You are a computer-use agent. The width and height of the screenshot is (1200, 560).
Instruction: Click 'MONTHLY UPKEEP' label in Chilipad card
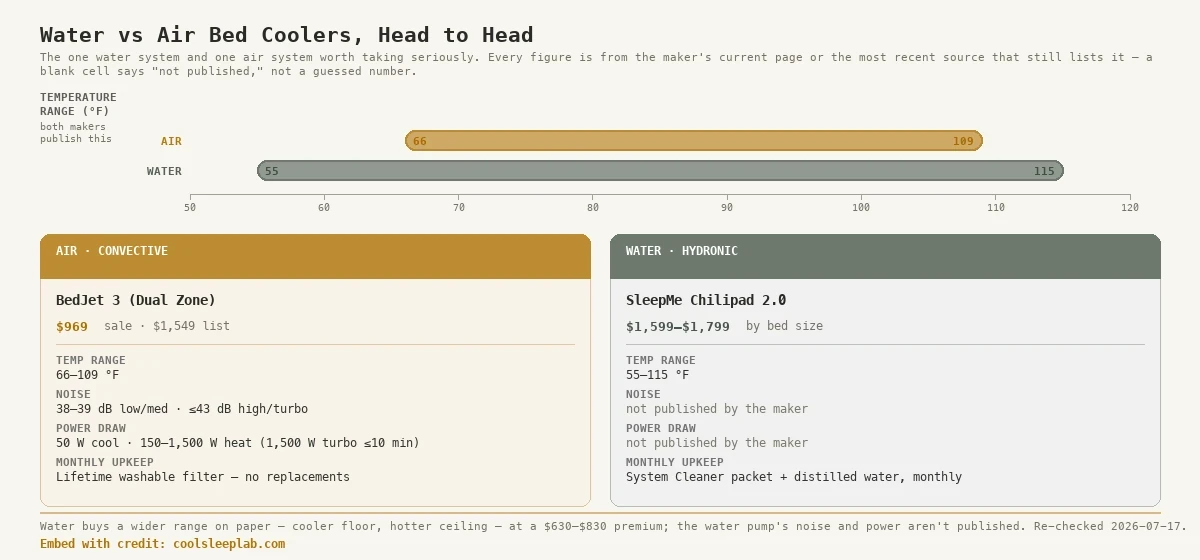click(673, 462)
